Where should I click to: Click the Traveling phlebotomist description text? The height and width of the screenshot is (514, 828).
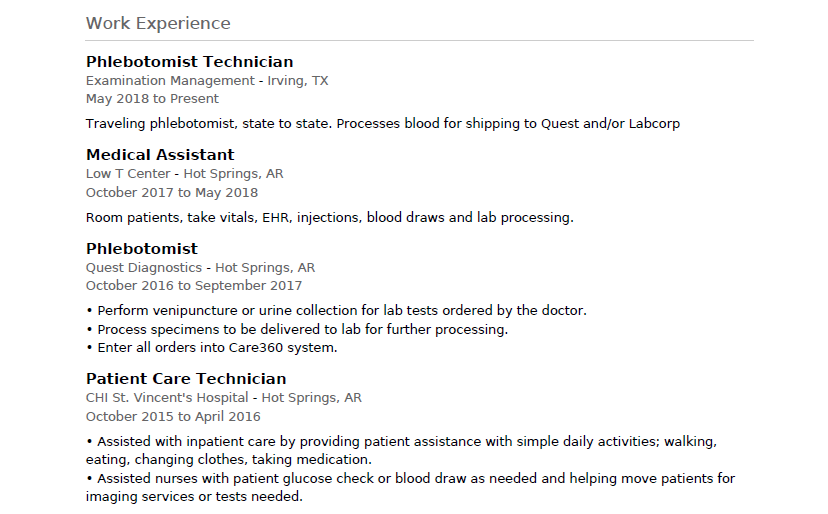tap(383, 124)
